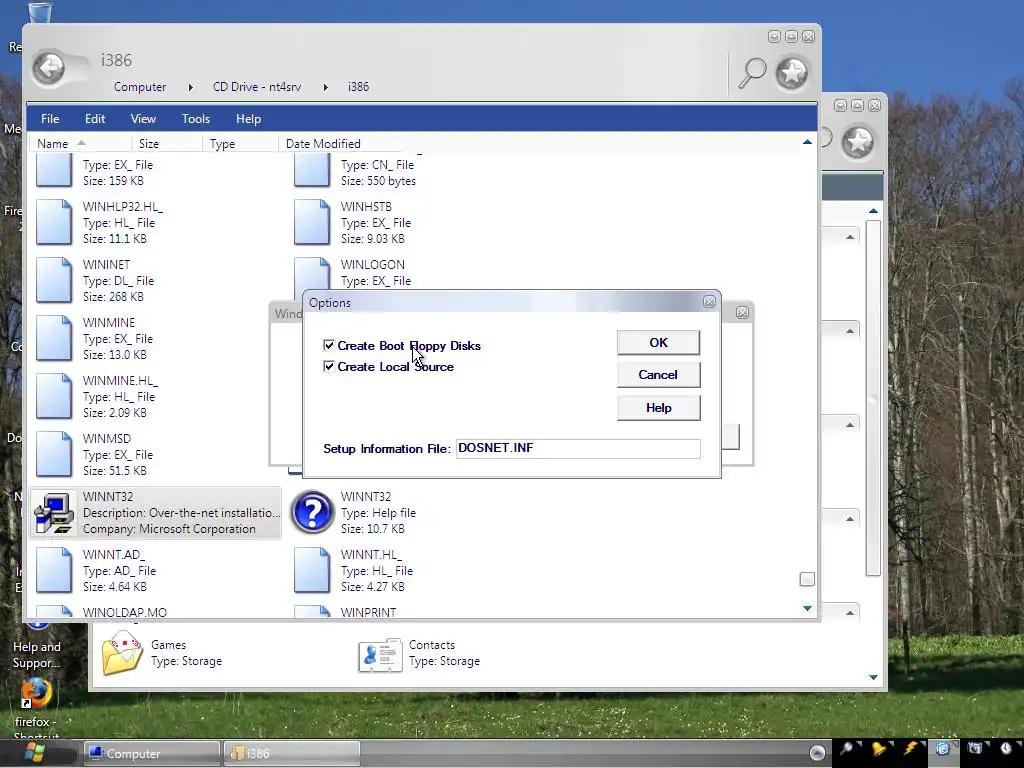Expand the Computer breadcrumb arrow
Image resolution: width=1024 pixels, height=768 pixels.
(190, 87)
